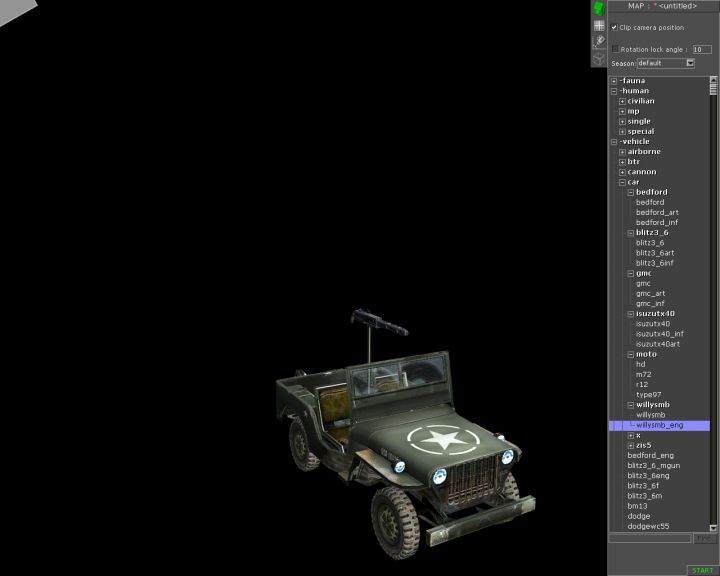720x576 pixels.
Task: Select the dodgewc55 entry
Action: click(648, 526)
